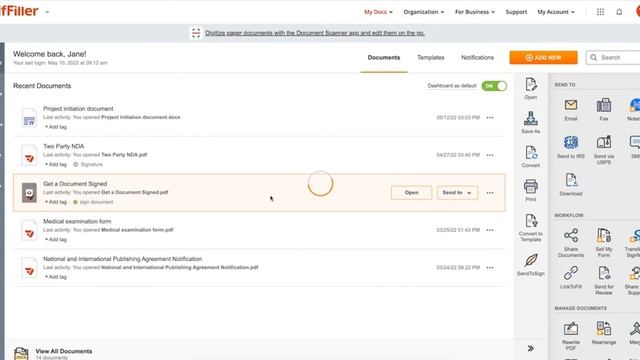The width and height of the screenshot is (640, 360).
Task: Click the Signature tag on Two Party NDA
Action: [x=88, y=164]
